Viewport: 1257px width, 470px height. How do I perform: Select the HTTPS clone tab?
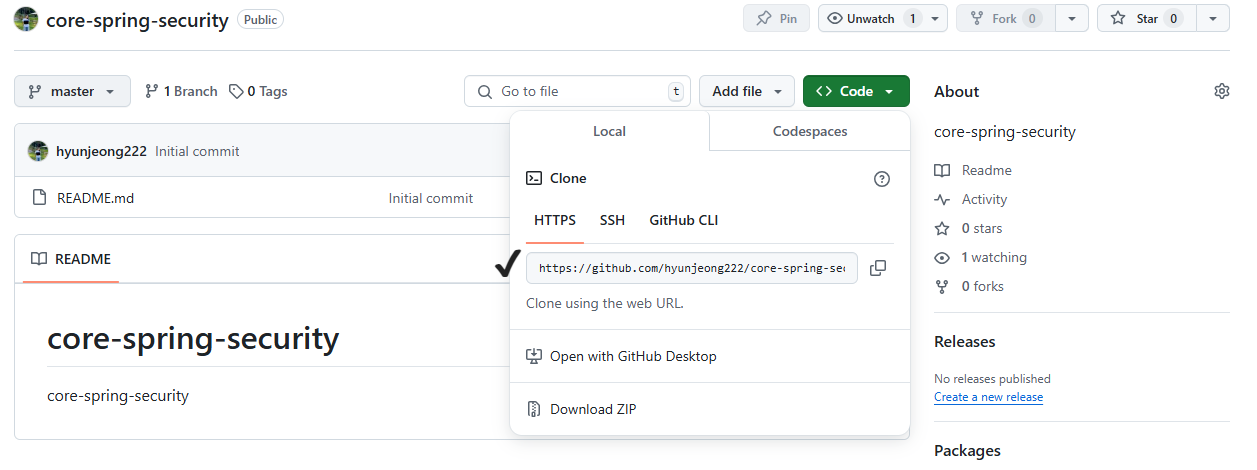555,220
